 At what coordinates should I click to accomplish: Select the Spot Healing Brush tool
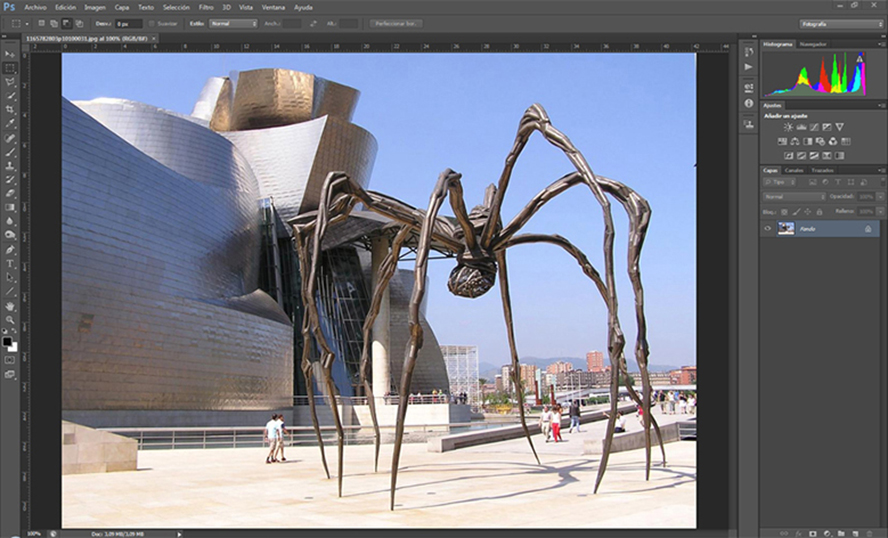point(10,138)
